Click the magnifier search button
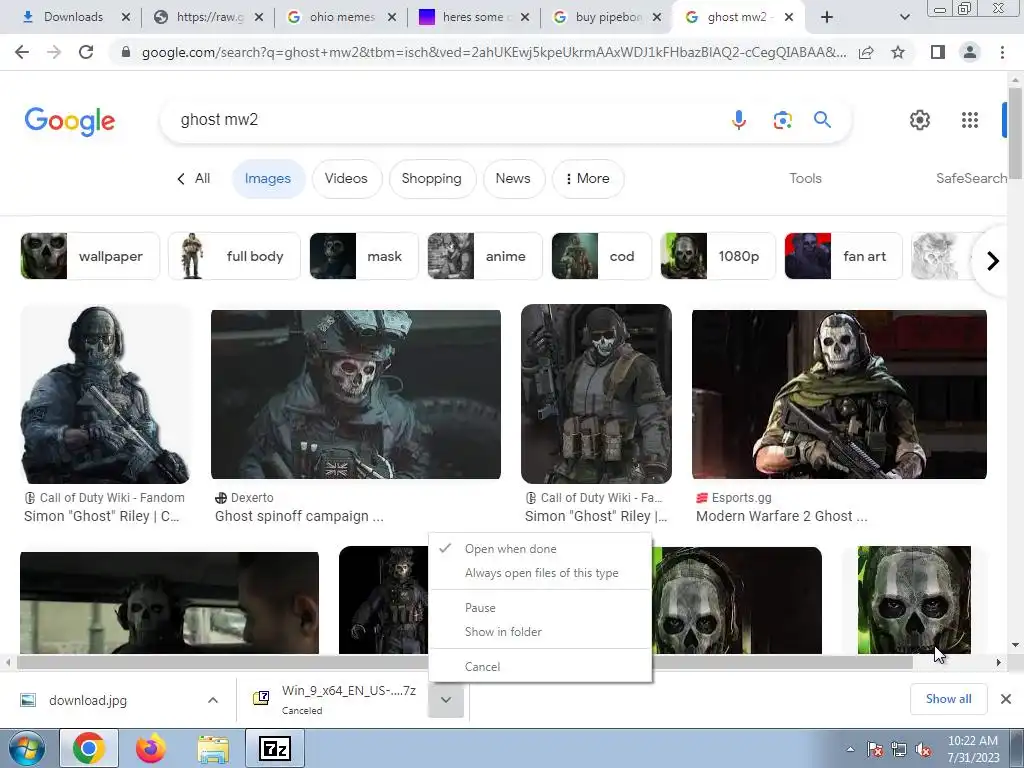This screenshot has height=768, width=1024. (822, 120)
